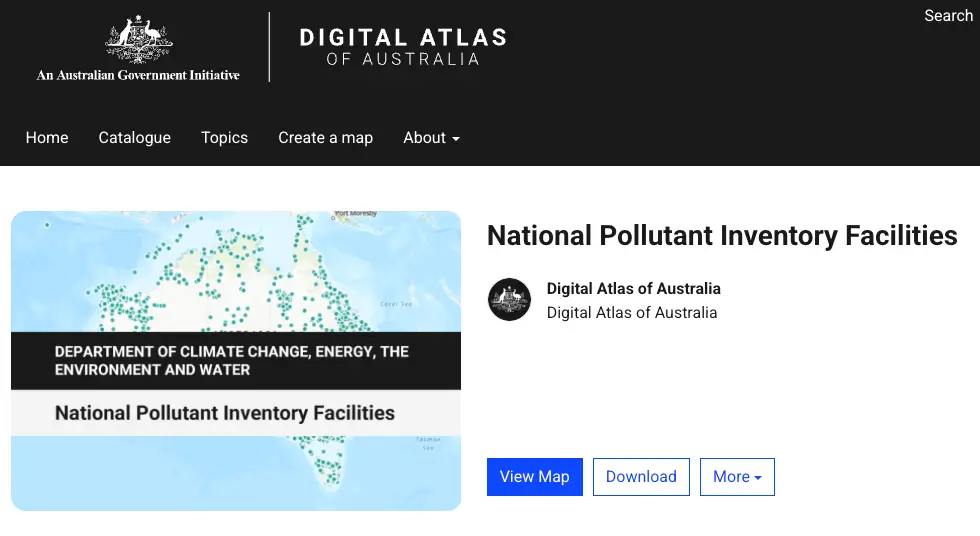
Task: Open the Search link in the header
Action: click(x=948, y=16)
